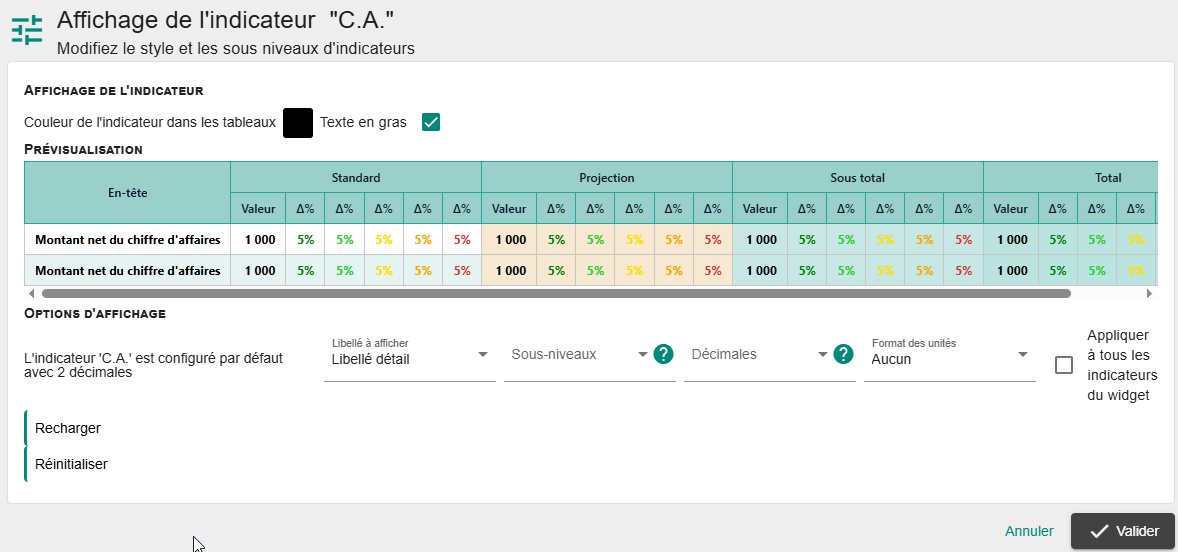The width and height of the screenshot is (1178, 552).
Task: Open the black indicator color swatch
Action: coord(298,123)
